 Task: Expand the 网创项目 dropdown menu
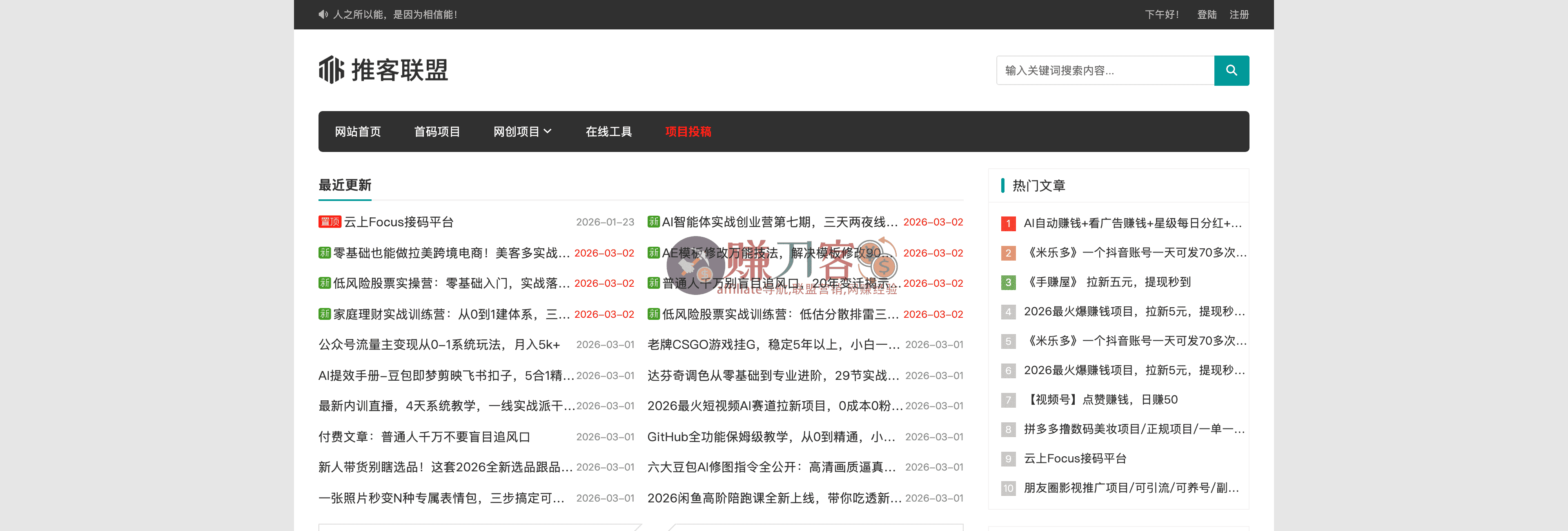point(522,132)
